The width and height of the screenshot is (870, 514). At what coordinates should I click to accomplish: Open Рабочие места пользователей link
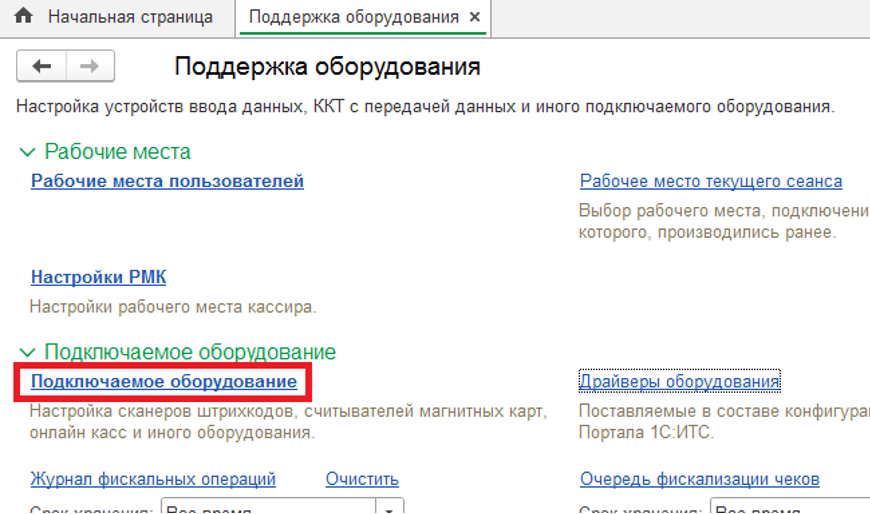[x=167, y=181]
